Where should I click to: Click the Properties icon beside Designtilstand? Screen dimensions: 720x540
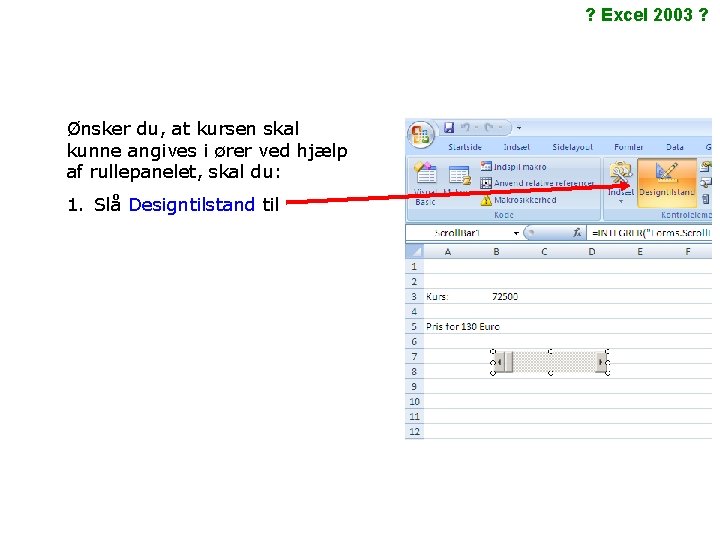coord(705,167)
